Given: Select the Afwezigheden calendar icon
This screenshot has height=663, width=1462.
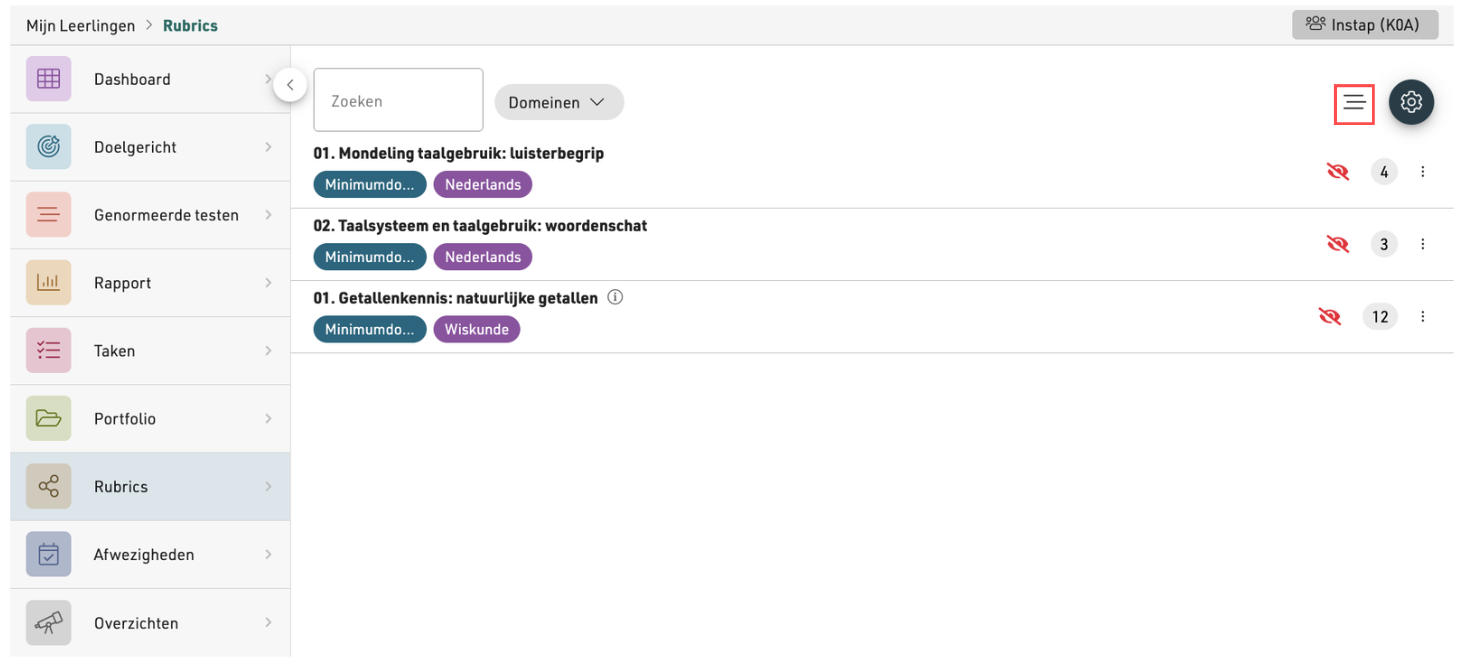Looking at the screenshot, I should pyautogui.click(x=48, y=555).
